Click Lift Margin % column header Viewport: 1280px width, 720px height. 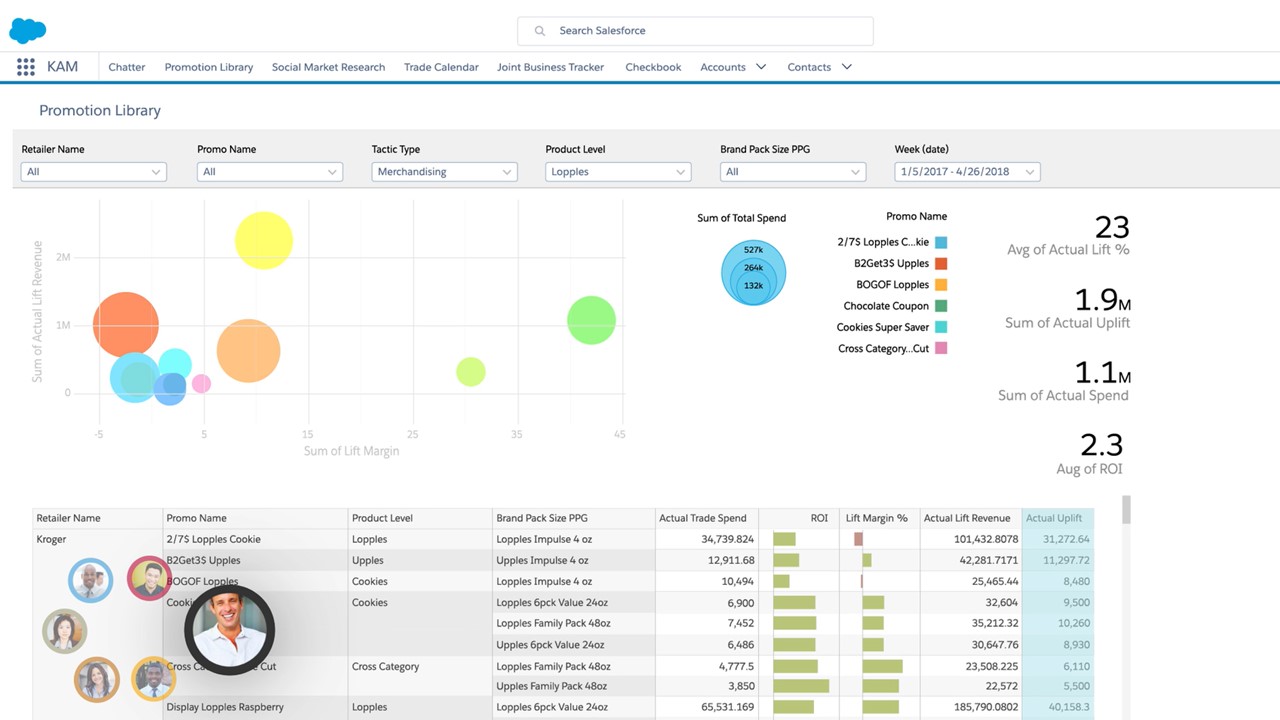coord(879,518)
